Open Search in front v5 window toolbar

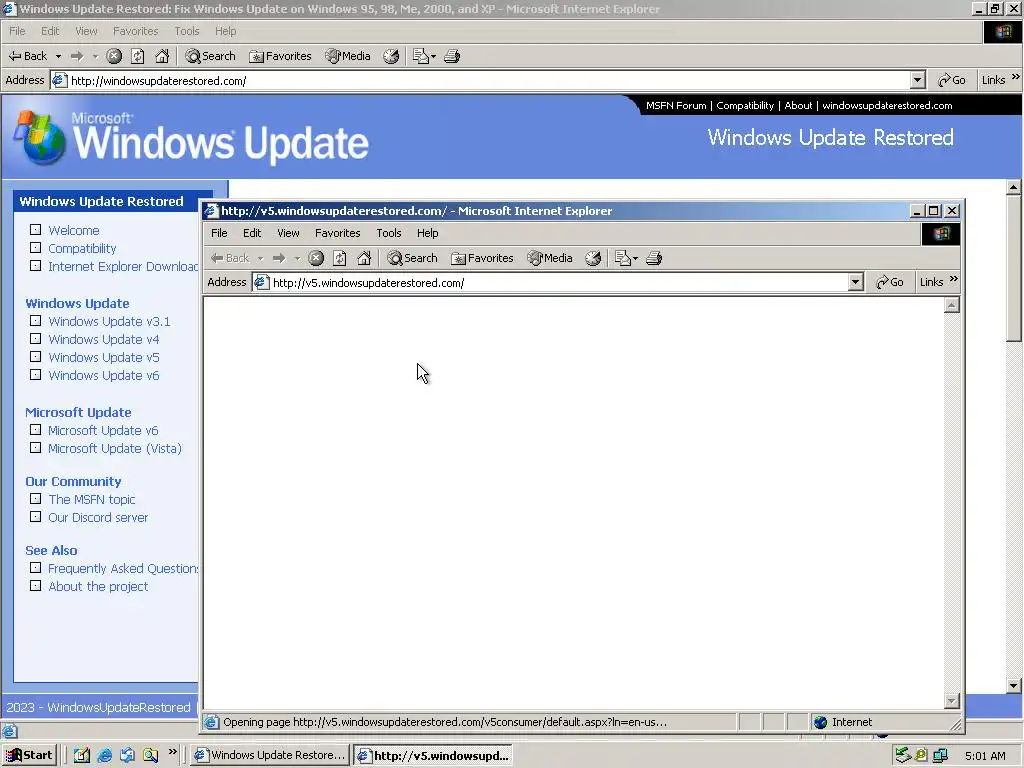[412, 258]
